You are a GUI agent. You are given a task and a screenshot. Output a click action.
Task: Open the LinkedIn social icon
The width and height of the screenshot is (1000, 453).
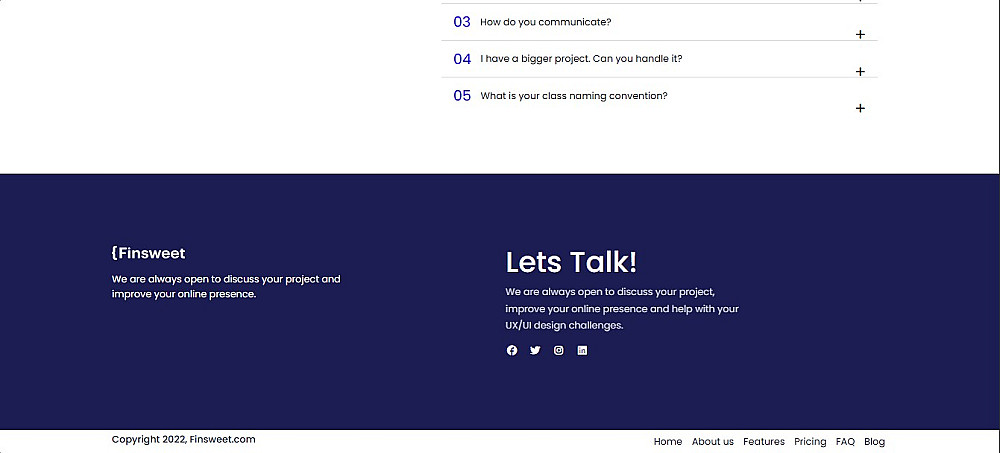(x=582, y=350)
